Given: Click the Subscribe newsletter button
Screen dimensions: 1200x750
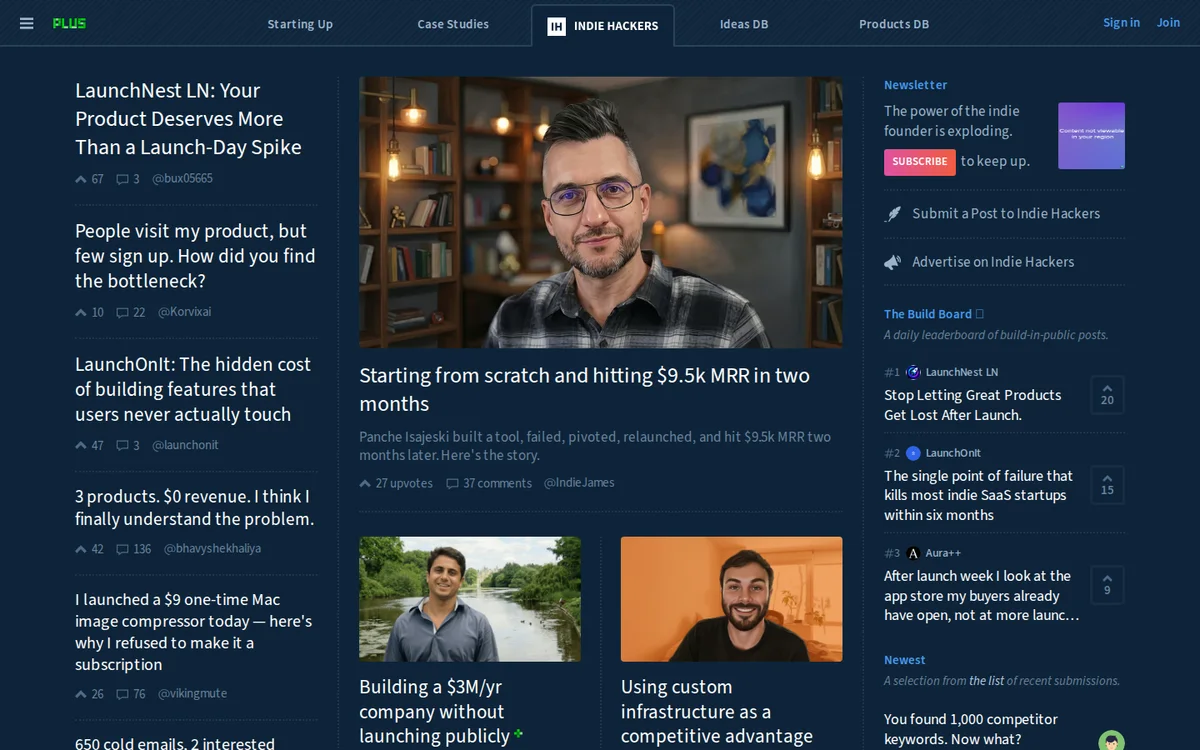Looking at the screenshot, I should (920, 162).
